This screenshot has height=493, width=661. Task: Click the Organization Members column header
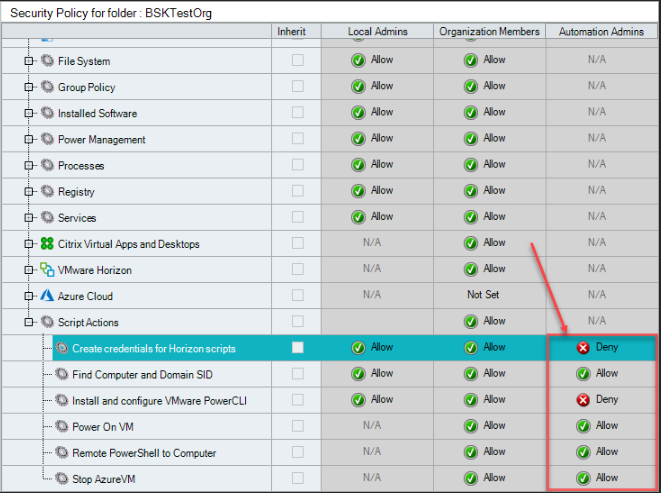[x=489, y=32]
